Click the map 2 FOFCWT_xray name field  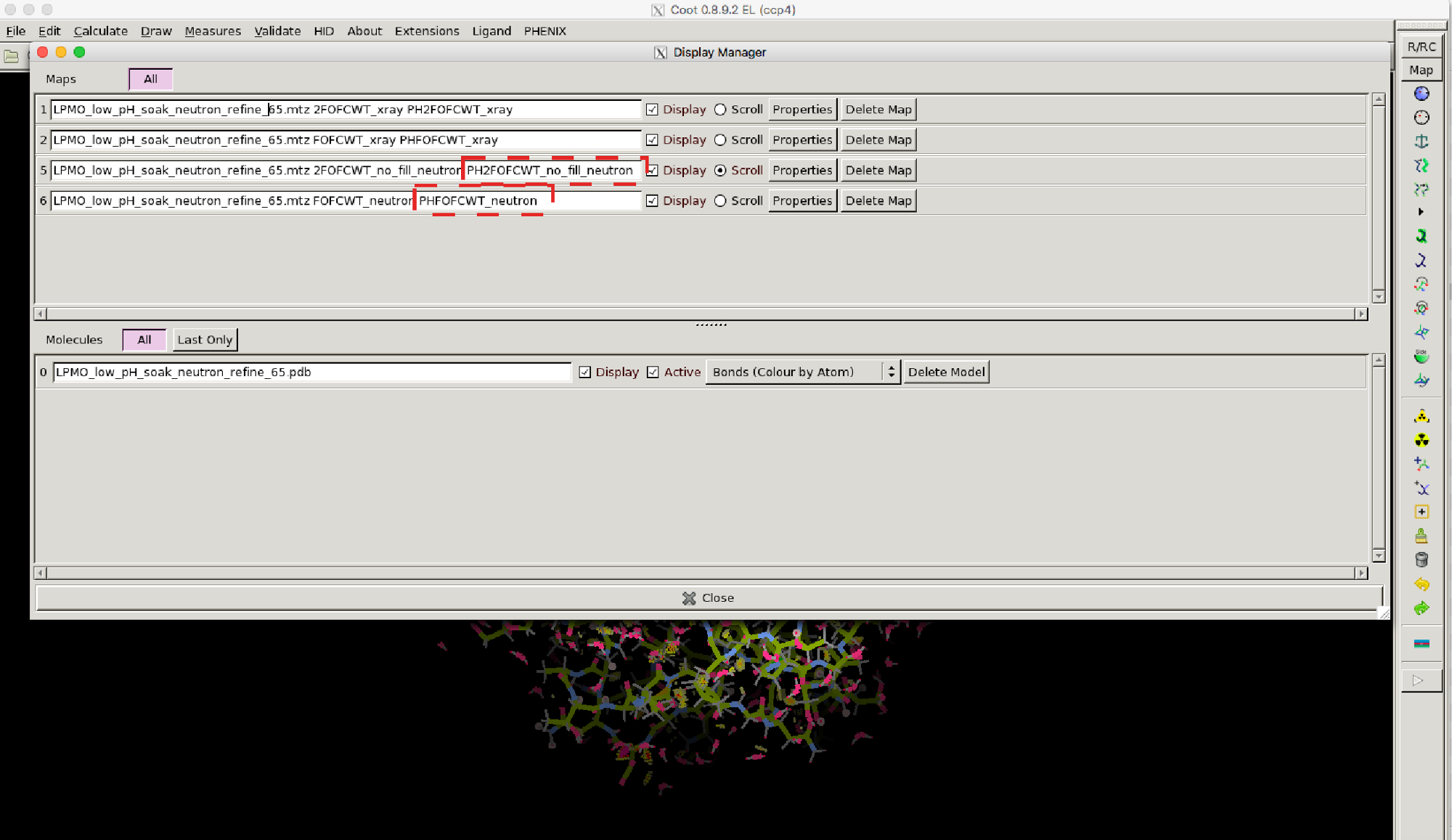(346, 140)
